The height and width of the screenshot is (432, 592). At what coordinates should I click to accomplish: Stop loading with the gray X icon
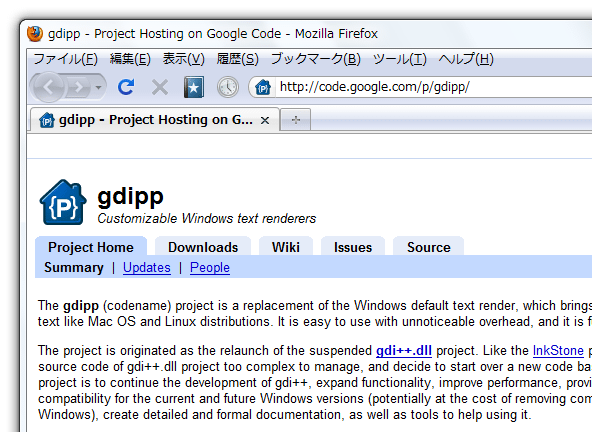pyautogui.click(x=160, y=88)
